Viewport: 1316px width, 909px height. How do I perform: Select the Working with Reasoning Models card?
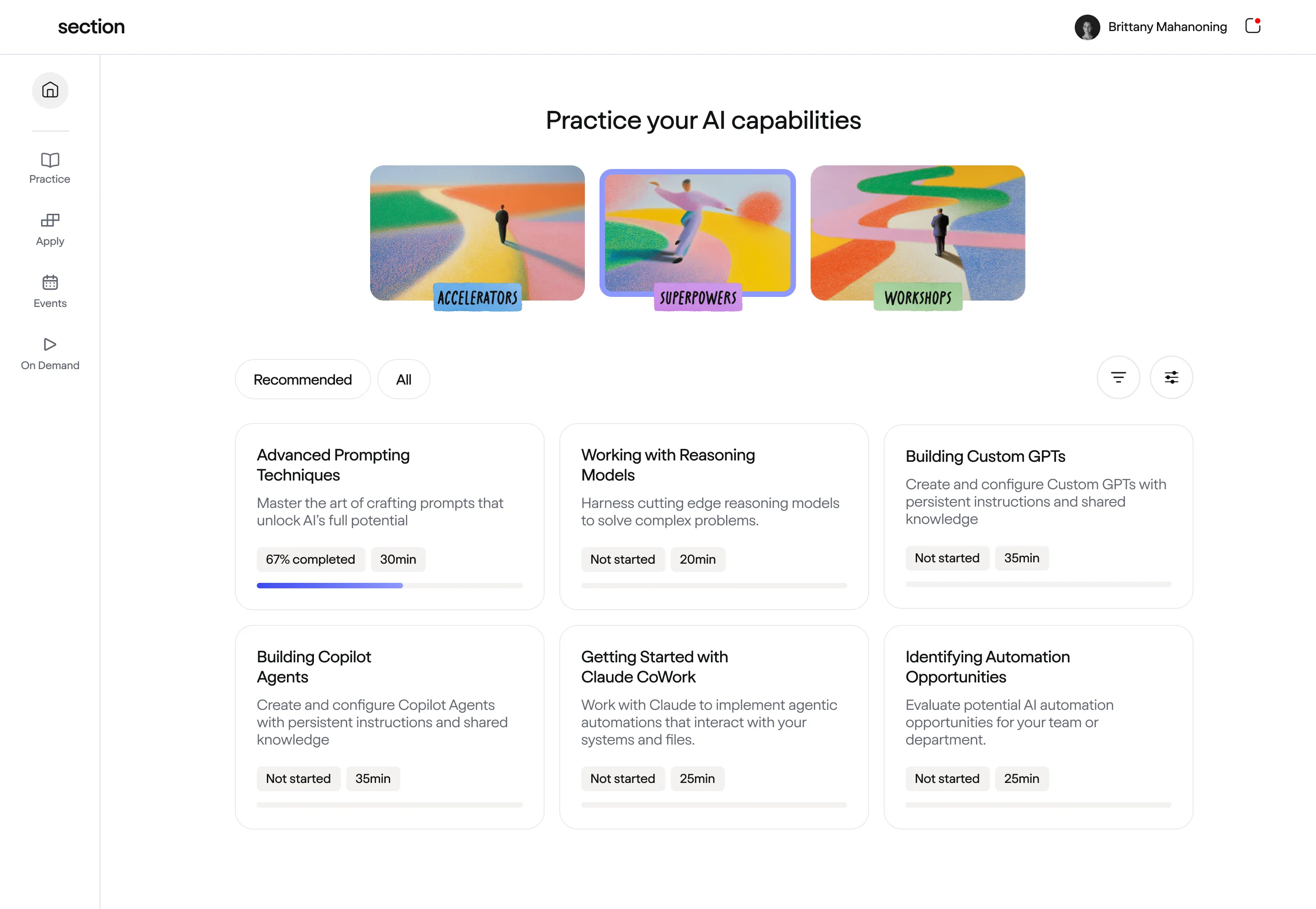click(x=714, y=515)
